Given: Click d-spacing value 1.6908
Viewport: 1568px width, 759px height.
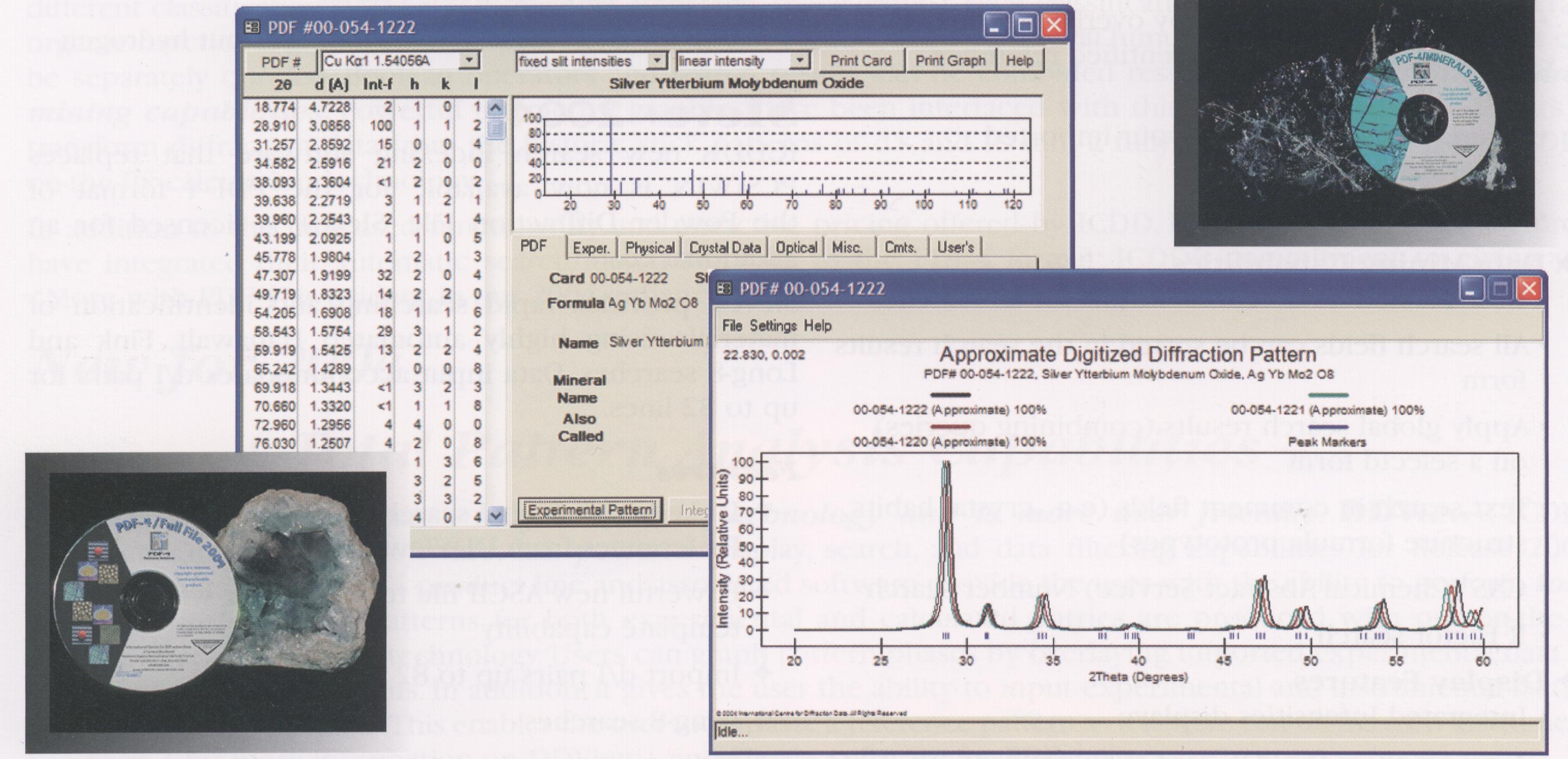Looking at the screenshot, I should click(330, 313).
